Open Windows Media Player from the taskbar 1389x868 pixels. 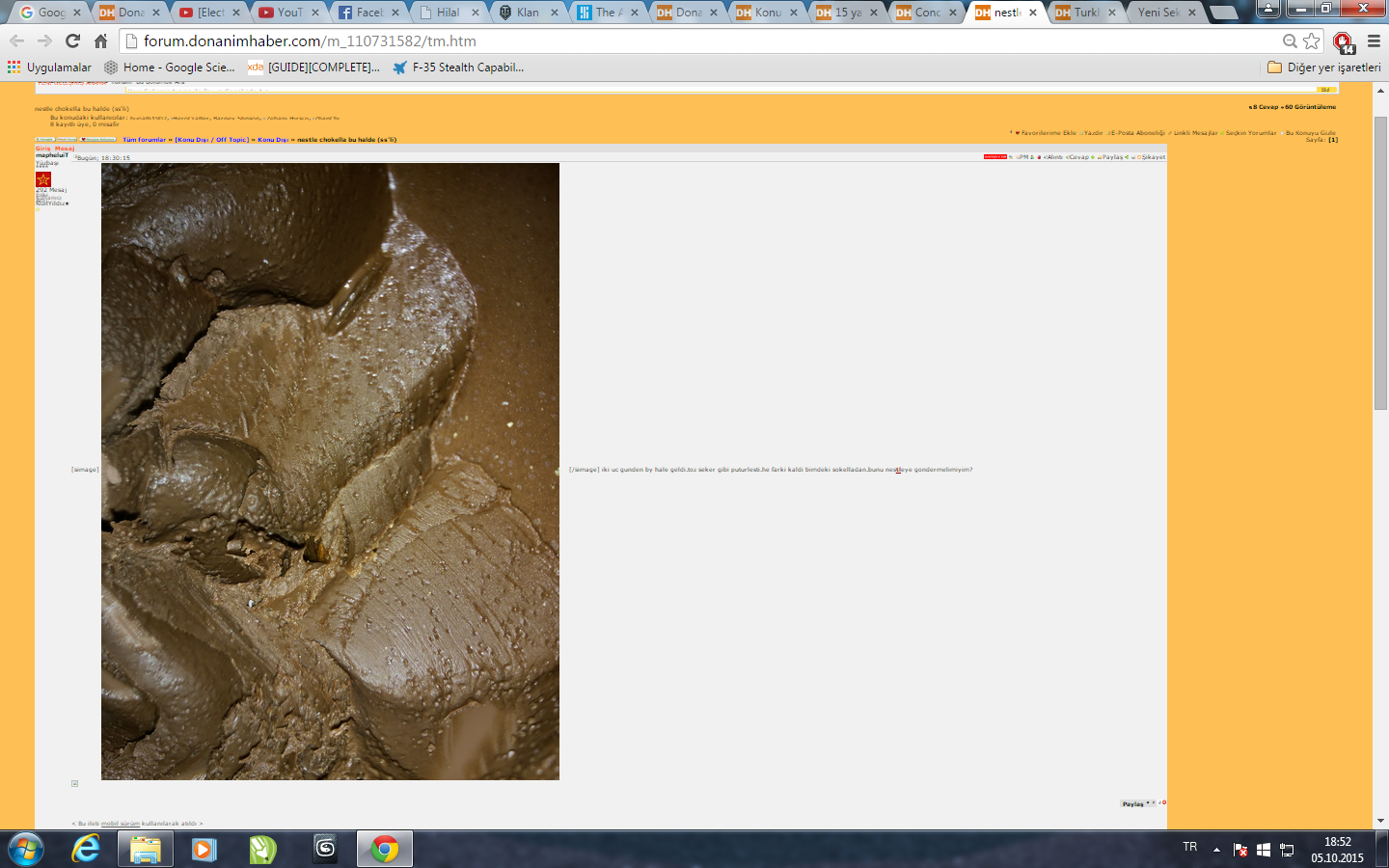pos(204,849)
